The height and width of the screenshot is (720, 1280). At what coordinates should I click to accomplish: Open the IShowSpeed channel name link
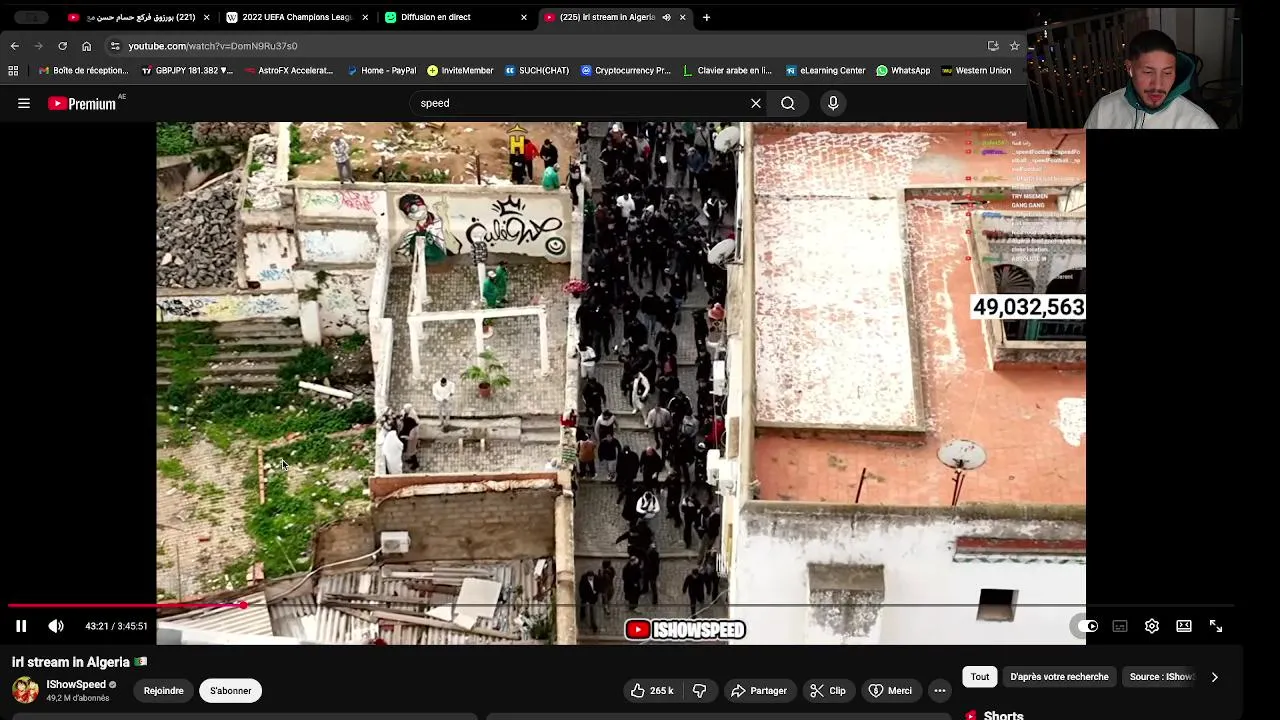coord(76,685)
